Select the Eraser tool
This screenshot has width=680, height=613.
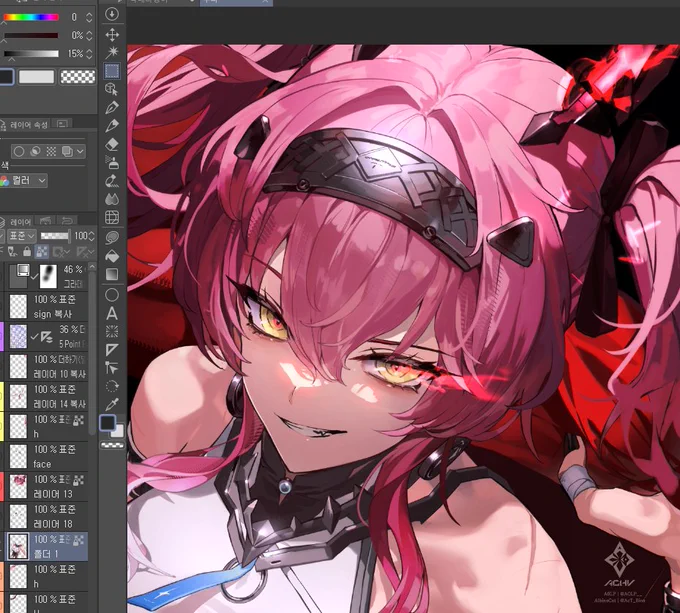coord(112,144)
